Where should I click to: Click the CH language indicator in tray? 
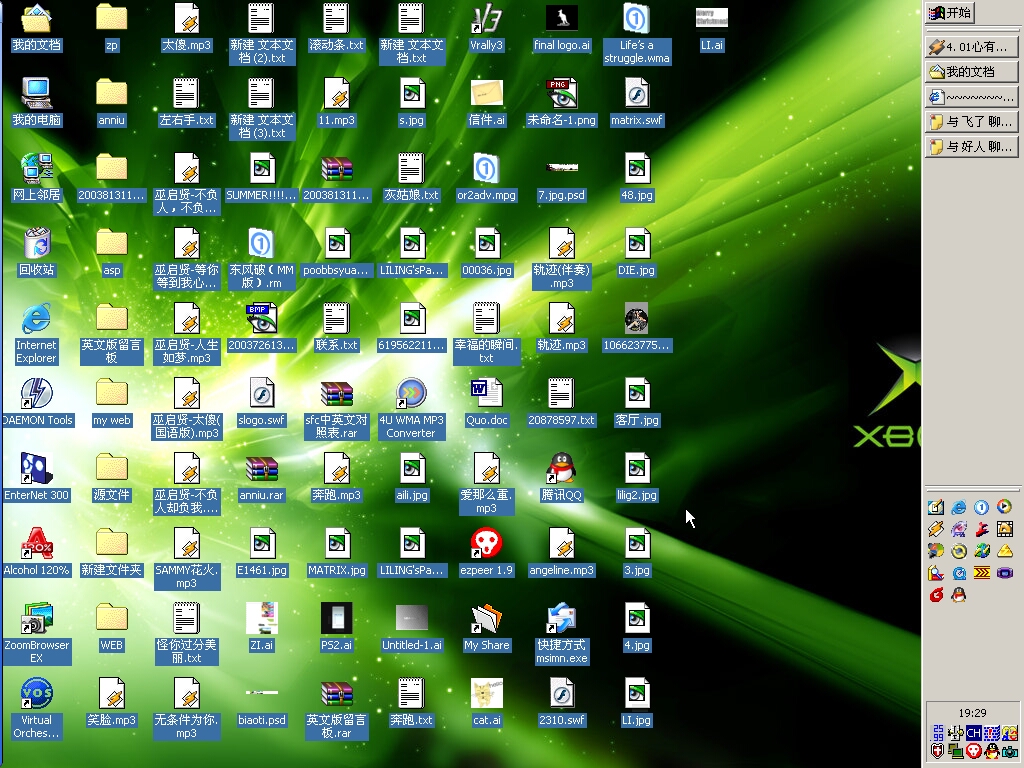point(973,733)
